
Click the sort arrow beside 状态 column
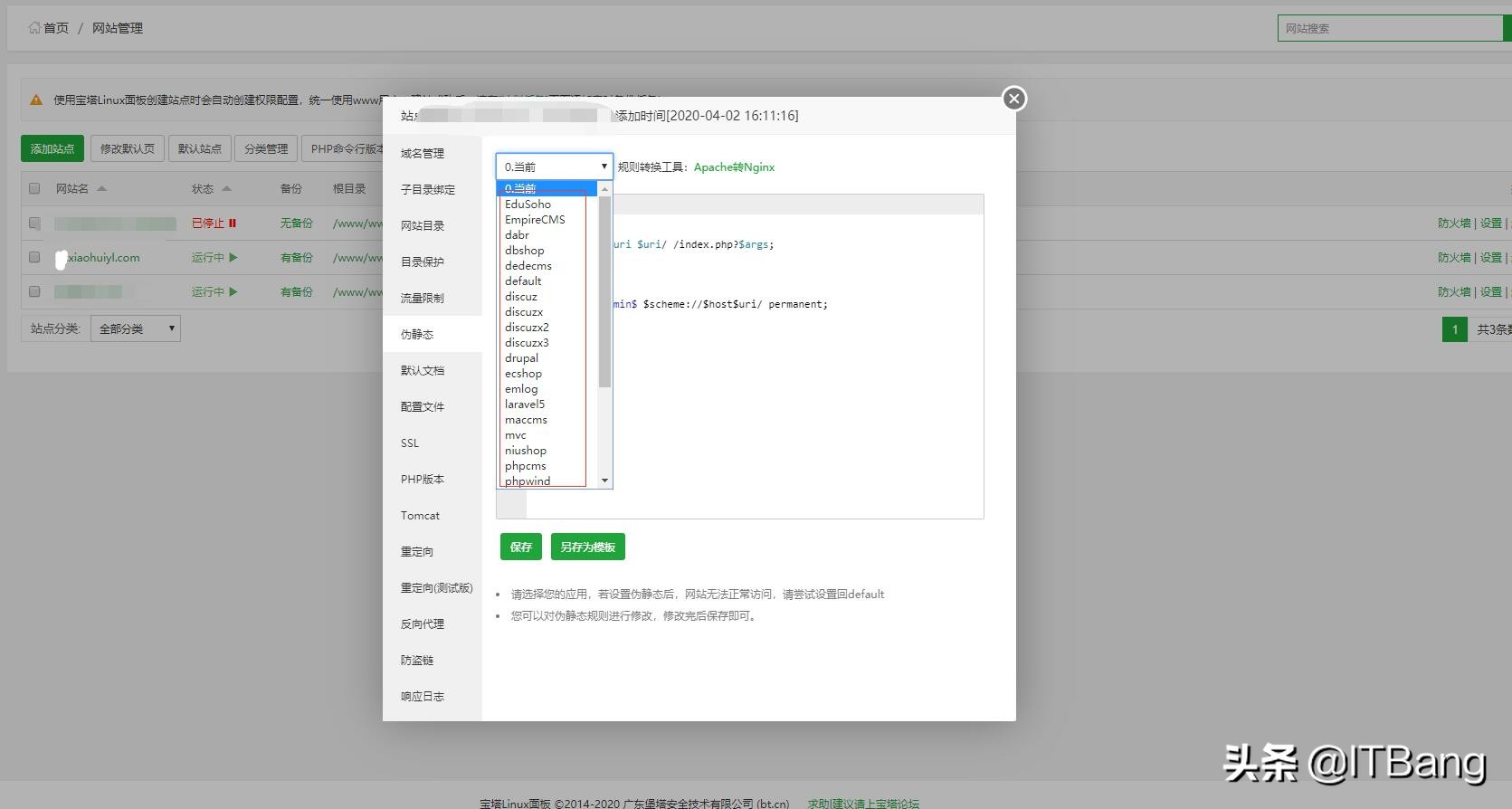[x=227, y=188]
